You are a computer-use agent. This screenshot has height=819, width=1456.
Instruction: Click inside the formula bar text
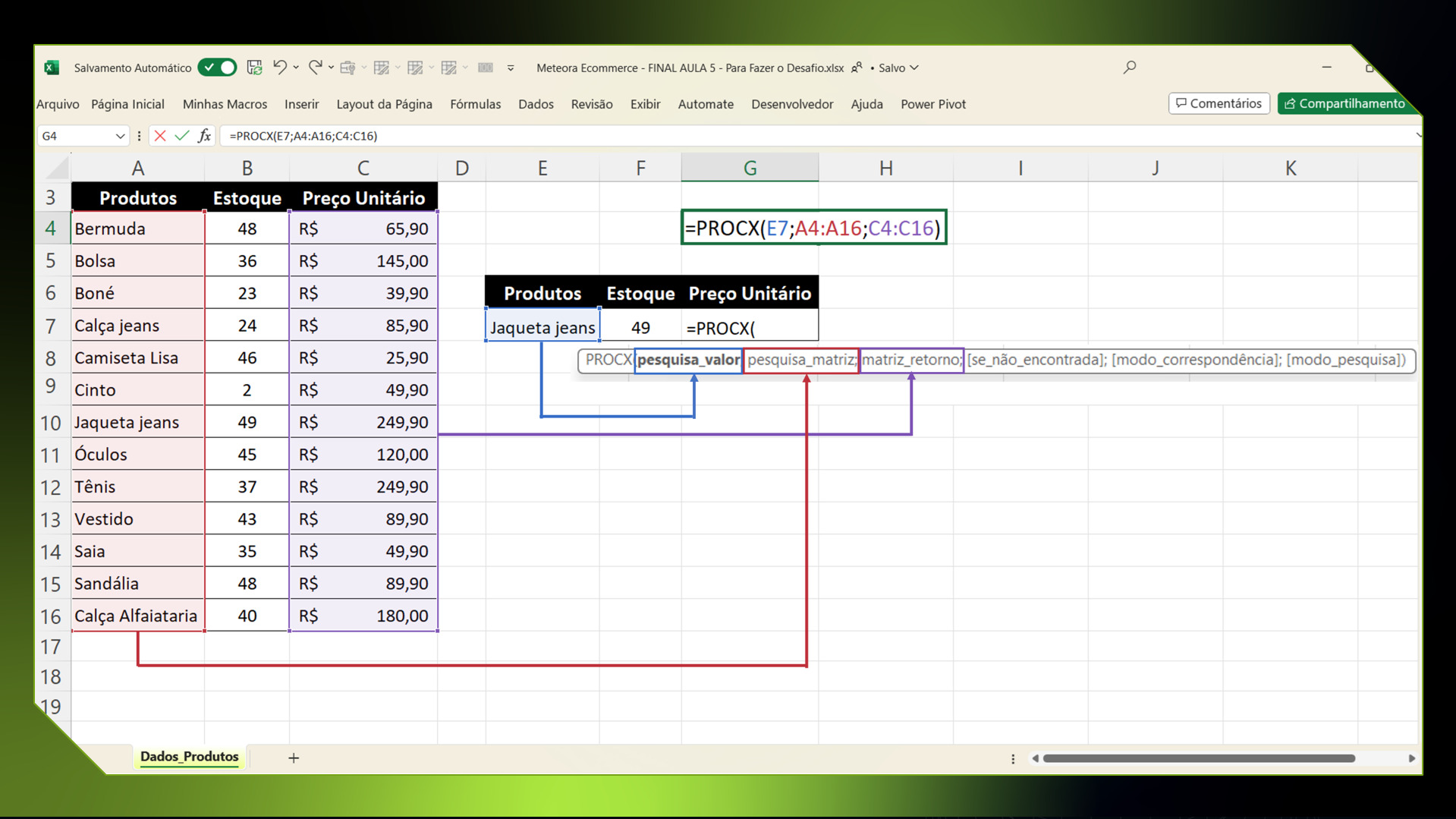tap(303, 136)
